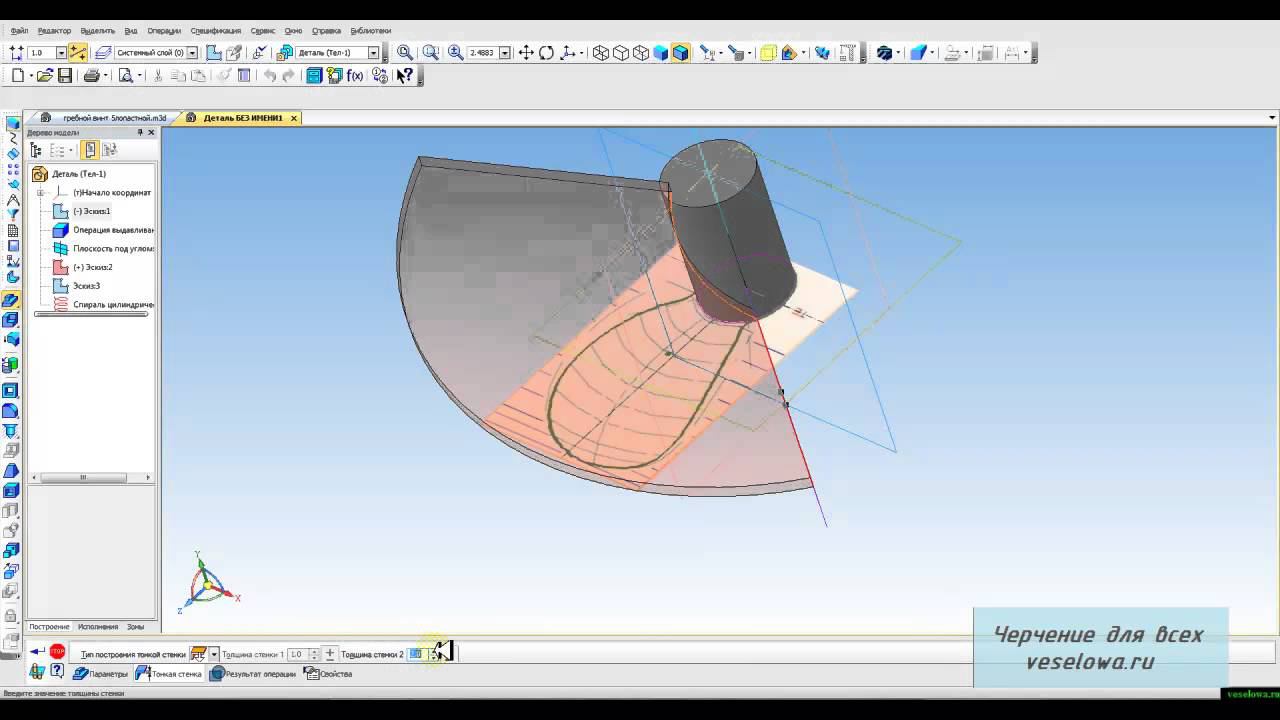1280x720 pixels.
Task: Select Плоскость под углом in the tree
Action: tap(113, 249)
